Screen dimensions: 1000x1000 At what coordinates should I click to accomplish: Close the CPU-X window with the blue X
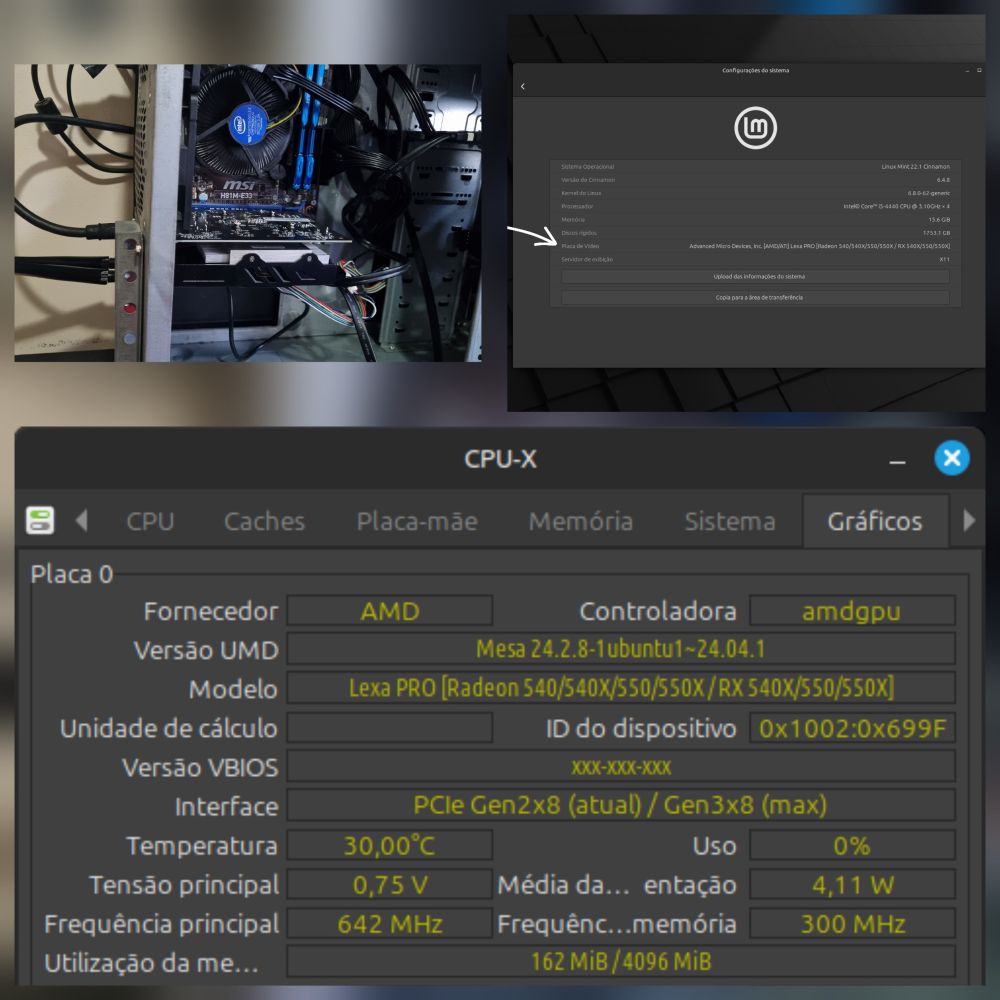pyautogui.click(x=952, y=458)
